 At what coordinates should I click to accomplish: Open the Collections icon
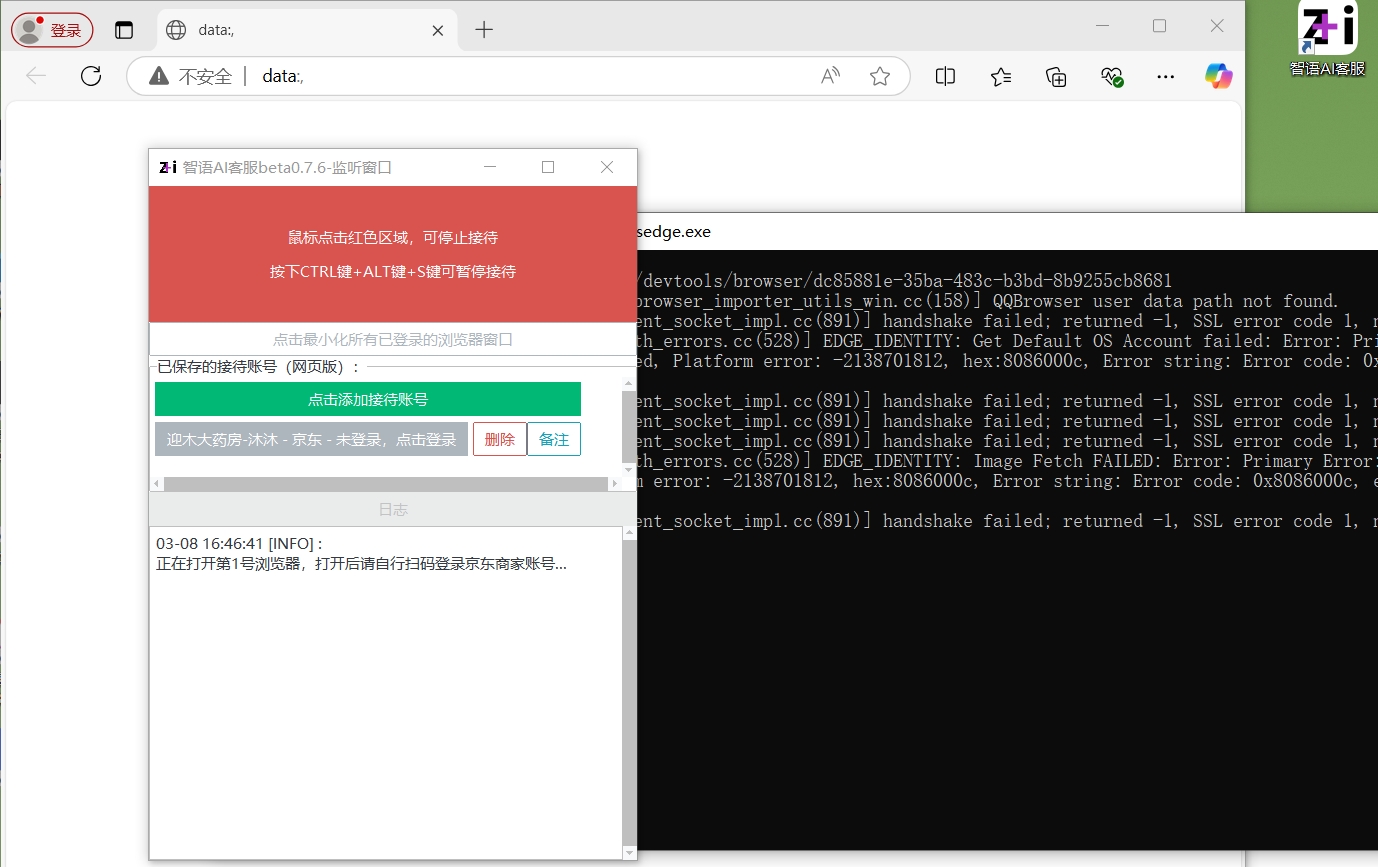point(1056,76)
